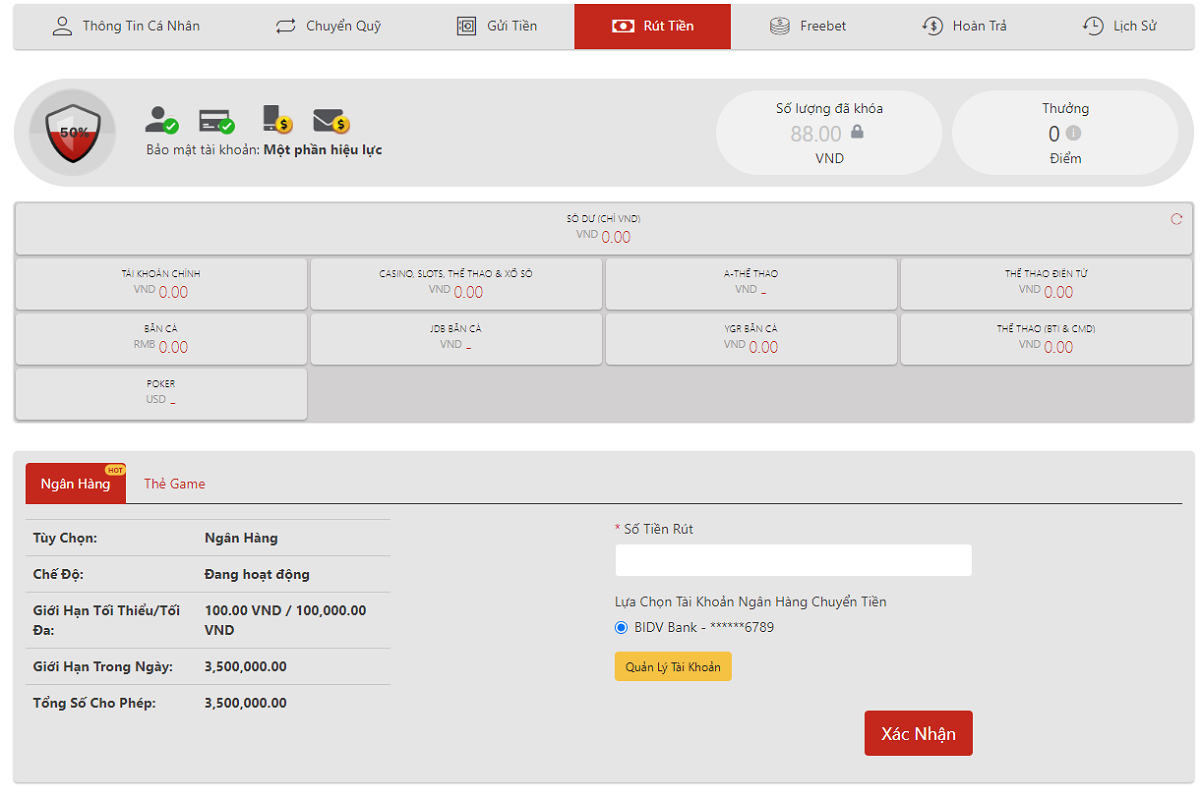This screenshot has height=800, width=1200.
Task: Click the 50% security shield icon
Action: point(72,133)
